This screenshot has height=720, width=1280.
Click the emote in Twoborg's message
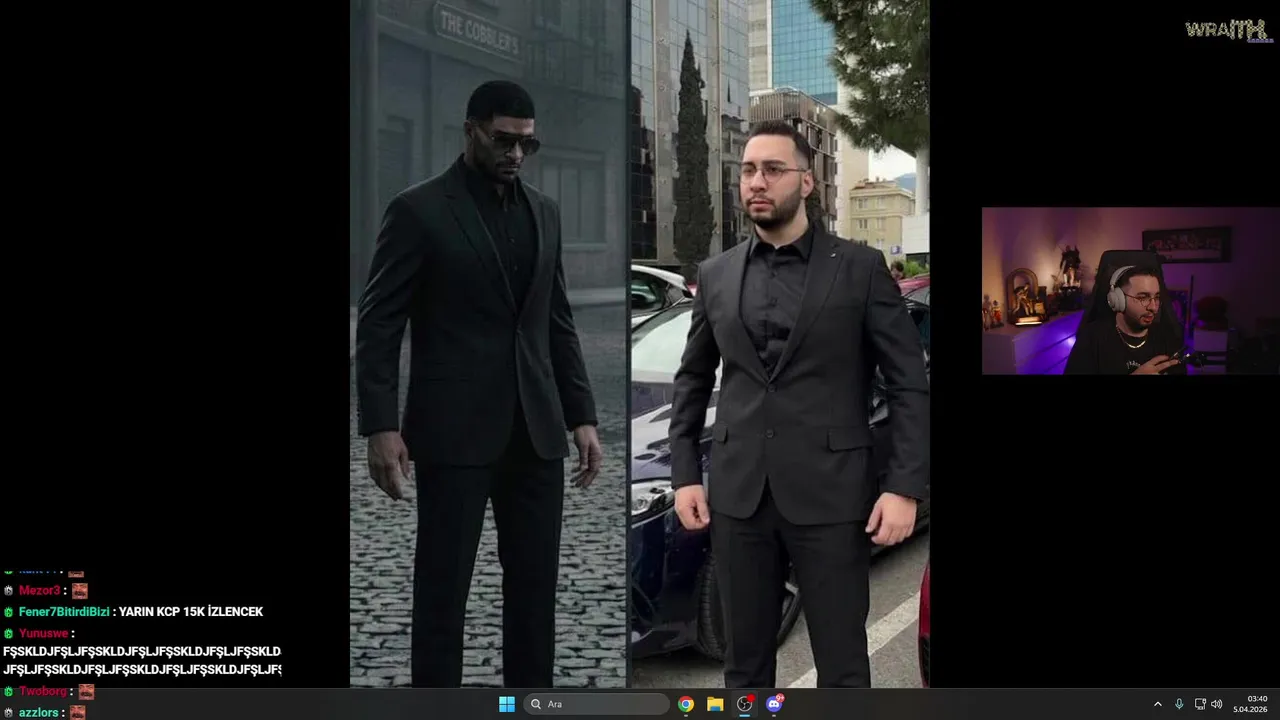coord(86,691)
